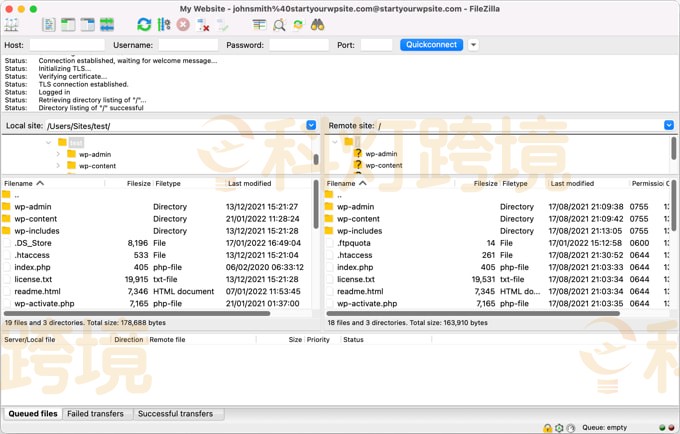This screenshot has height=434, width=680.
Task: Sort remote files by Permissions column
Action: point(647,183)
